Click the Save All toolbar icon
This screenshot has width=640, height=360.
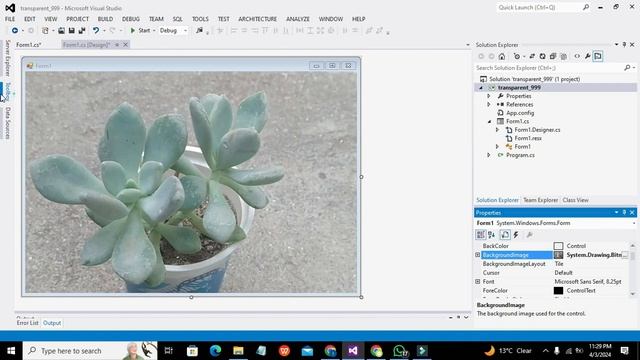[82, 31]
